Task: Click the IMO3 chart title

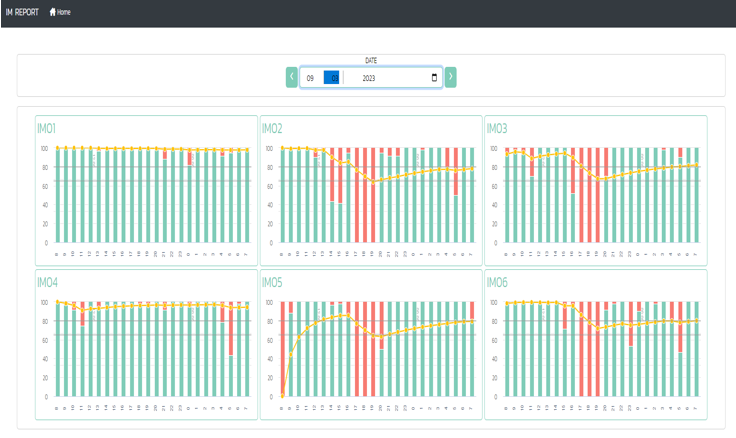Action: [x=497, y=129]
